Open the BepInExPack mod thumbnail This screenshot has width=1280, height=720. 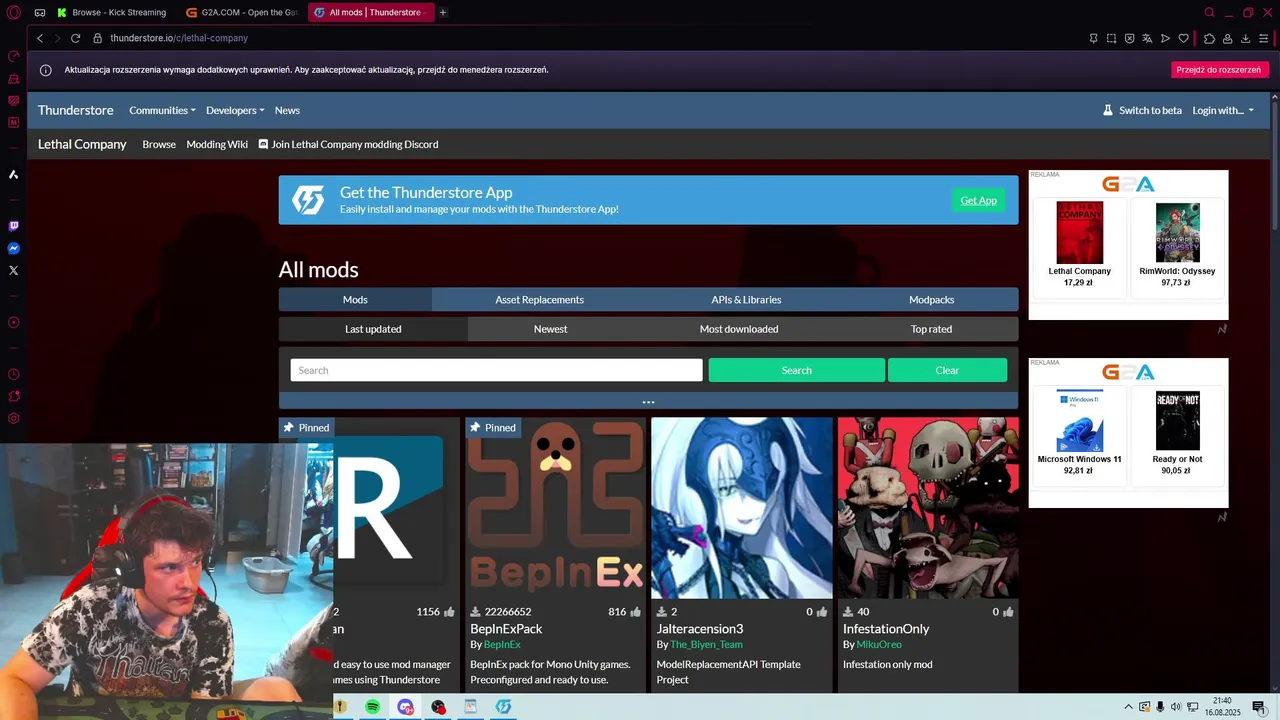pos(555,508)
